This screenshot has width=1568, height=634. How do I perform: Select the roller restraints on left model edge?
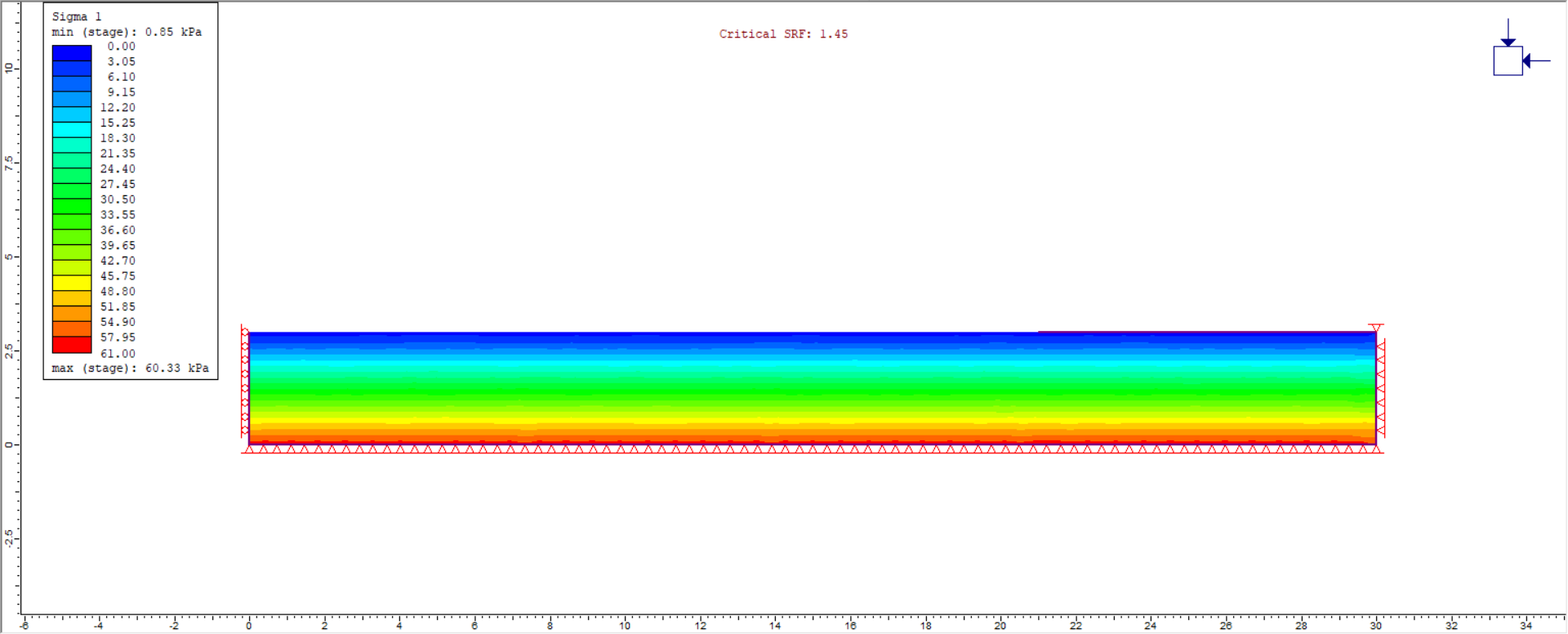pos(244,382)
